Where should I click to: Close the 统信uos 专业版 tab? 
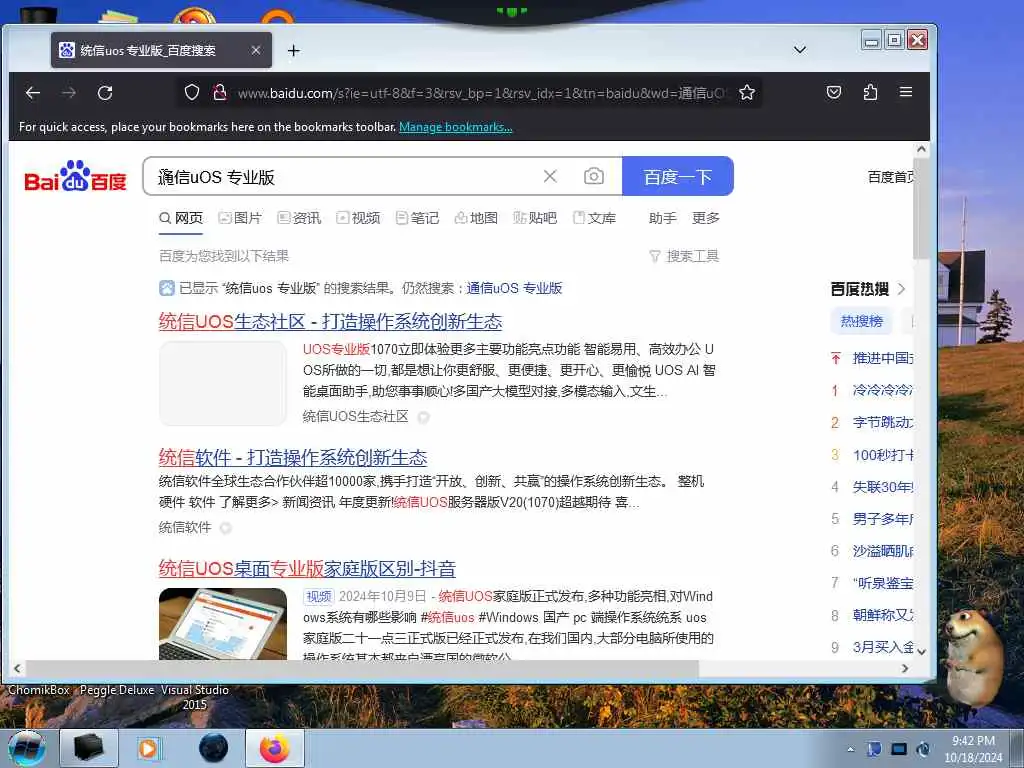click(256, 50)
